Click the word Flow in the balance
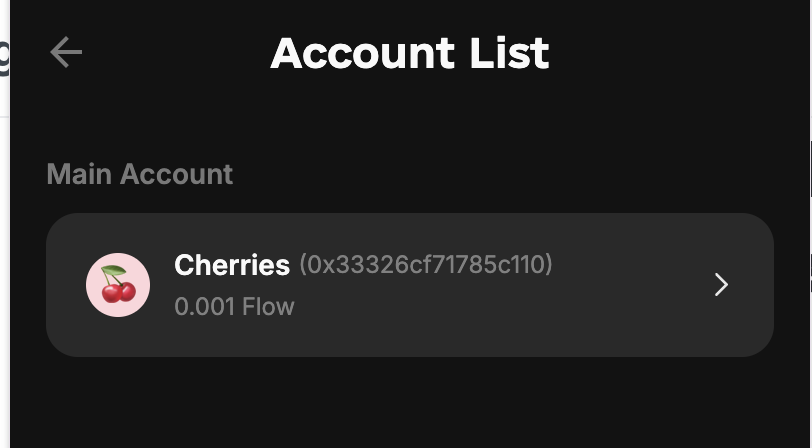The image size is (812, 448). pyautogui.click(x=268, y=307)
